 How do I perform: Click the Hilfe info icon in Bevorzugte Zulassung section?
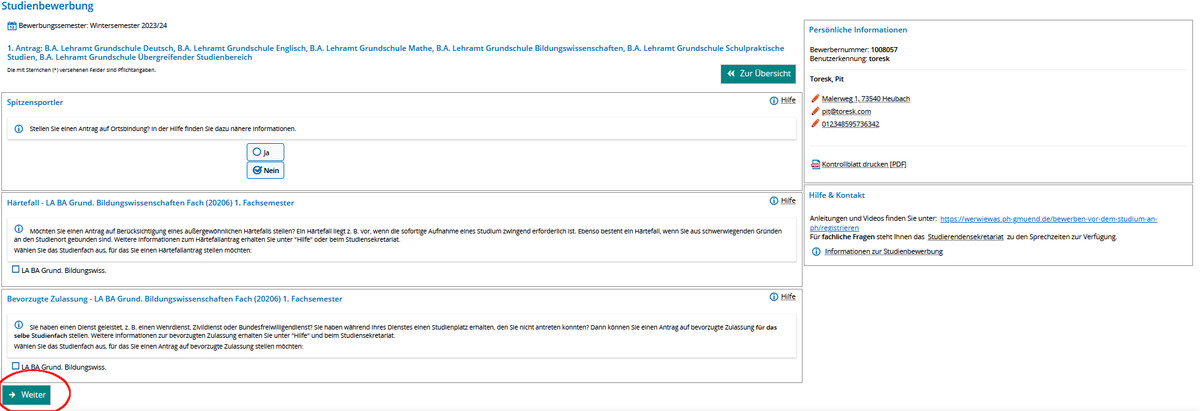774,297
